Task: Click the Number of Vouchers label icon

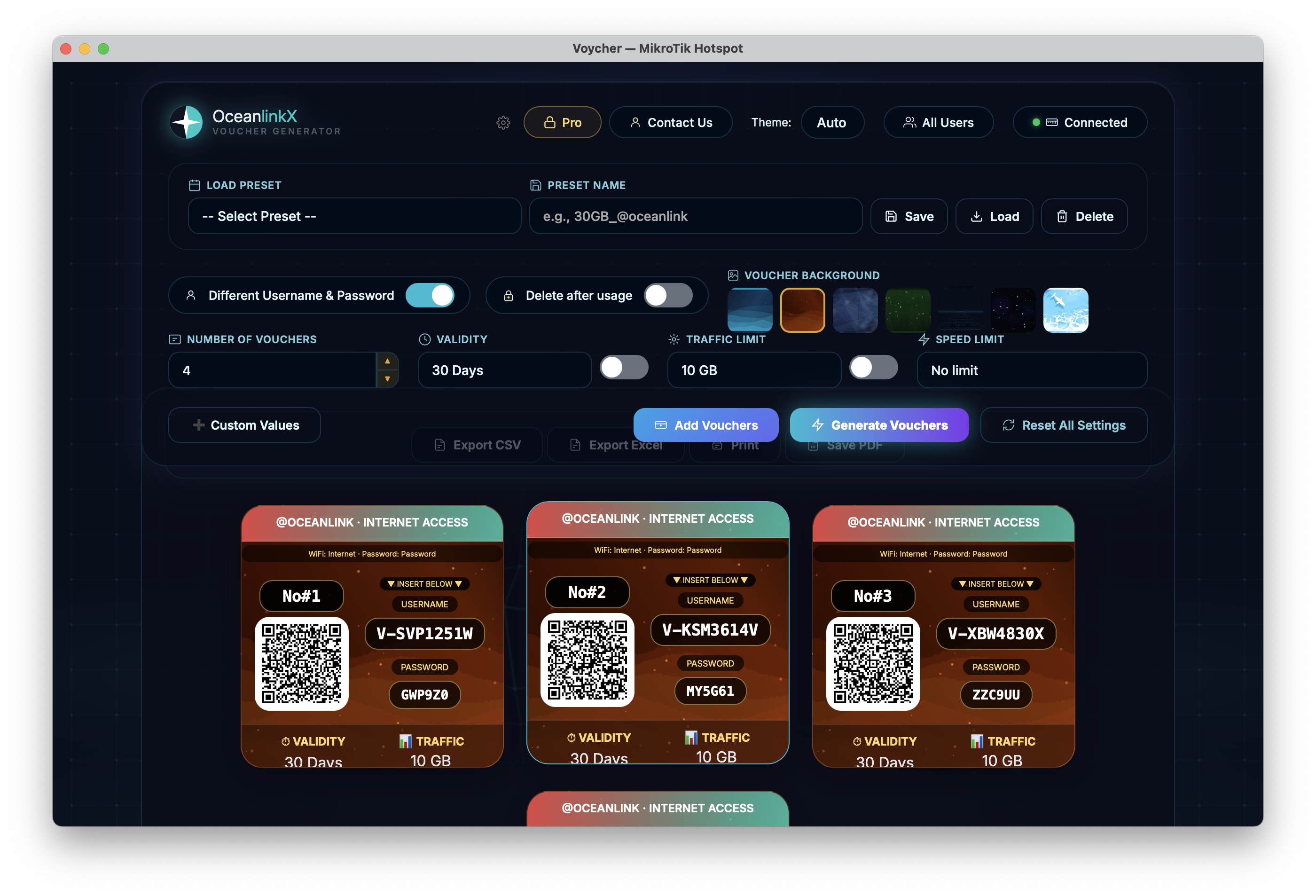Action: pyautogui.click(x=175, y=339)
